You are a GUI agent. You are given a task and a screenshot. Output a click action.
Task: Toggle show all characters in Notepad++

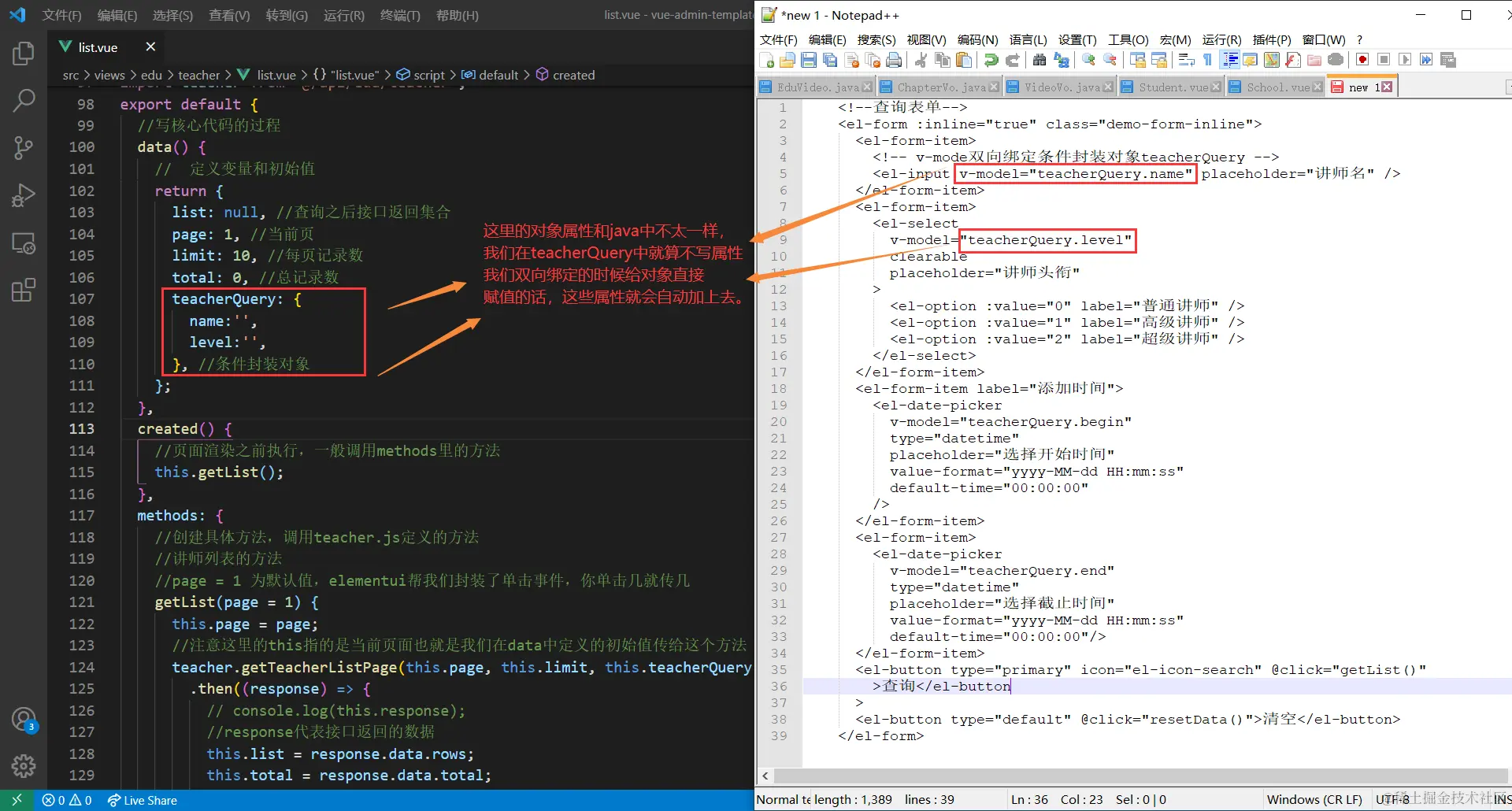[x=1207, y=60]
